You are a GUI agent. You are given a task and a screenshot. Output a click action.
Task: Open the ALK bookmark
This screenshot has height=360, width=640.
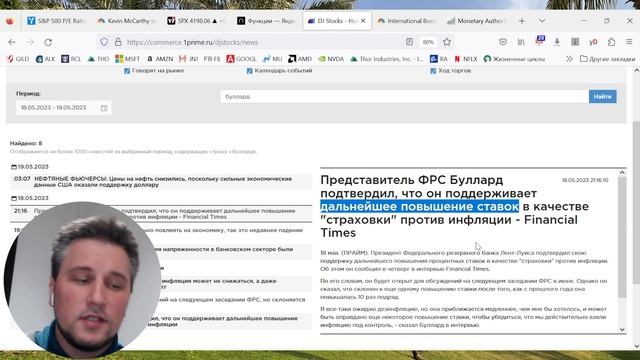tap(45, 59)
